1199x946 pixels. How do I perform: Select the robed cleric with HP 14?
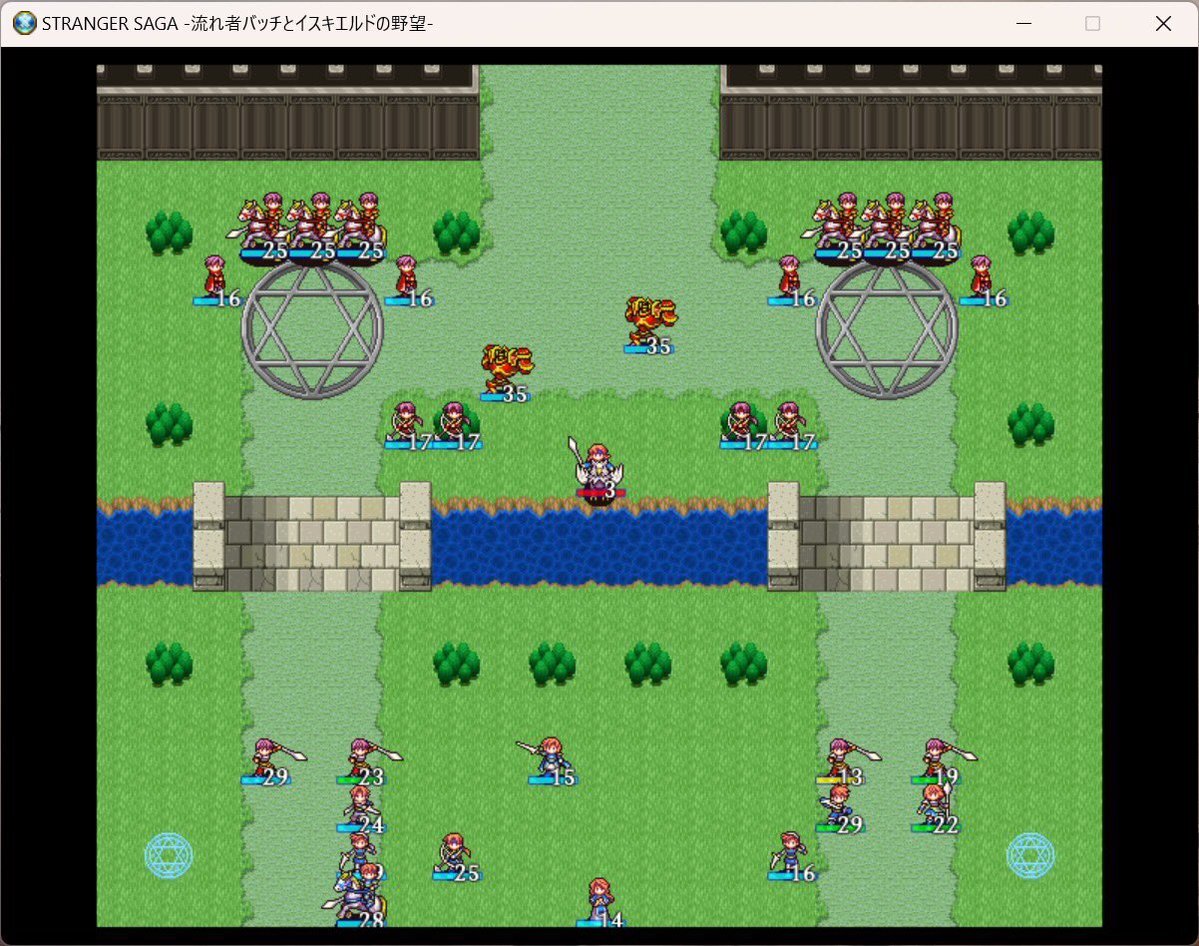coord(600,902)
